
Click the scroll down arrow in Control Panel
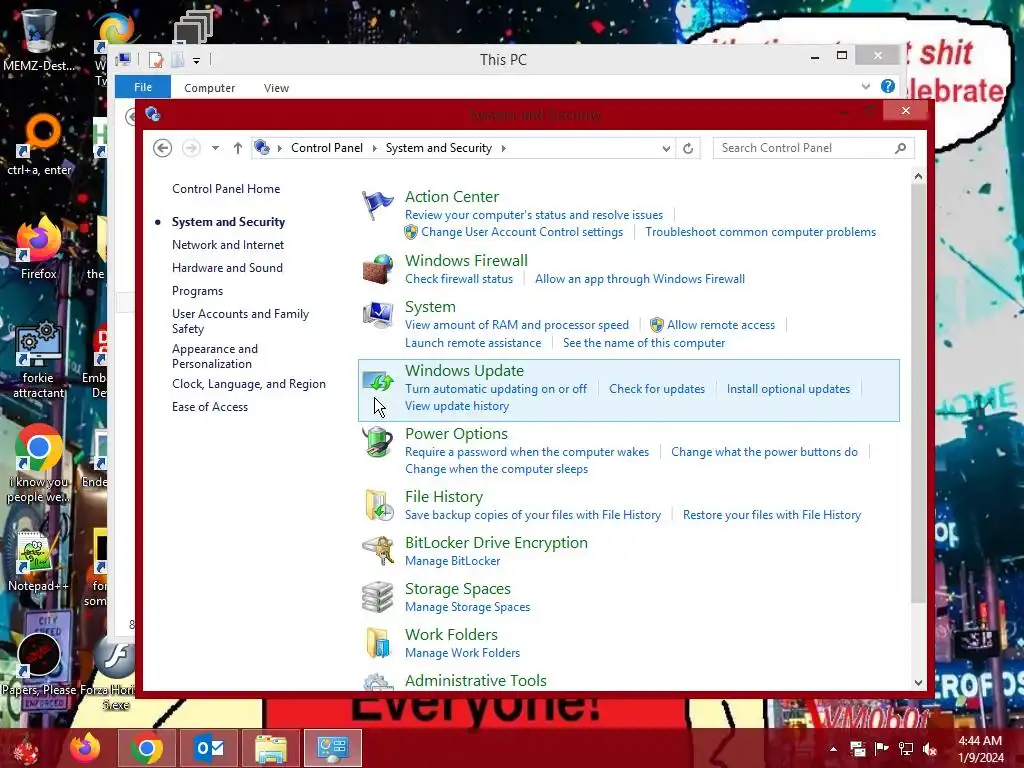click(918, 682)
